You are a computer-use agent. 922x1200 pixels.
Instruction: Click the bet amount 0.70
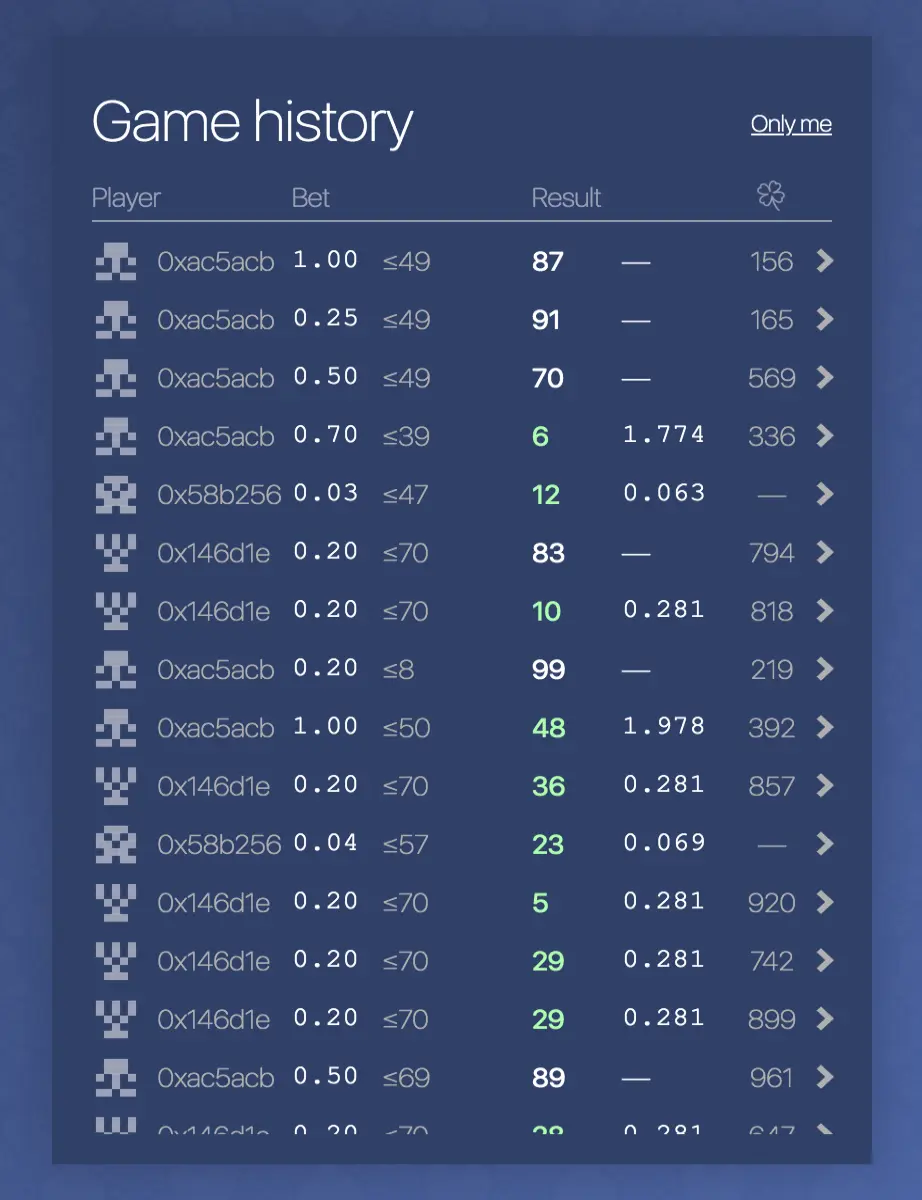(326, 434)
